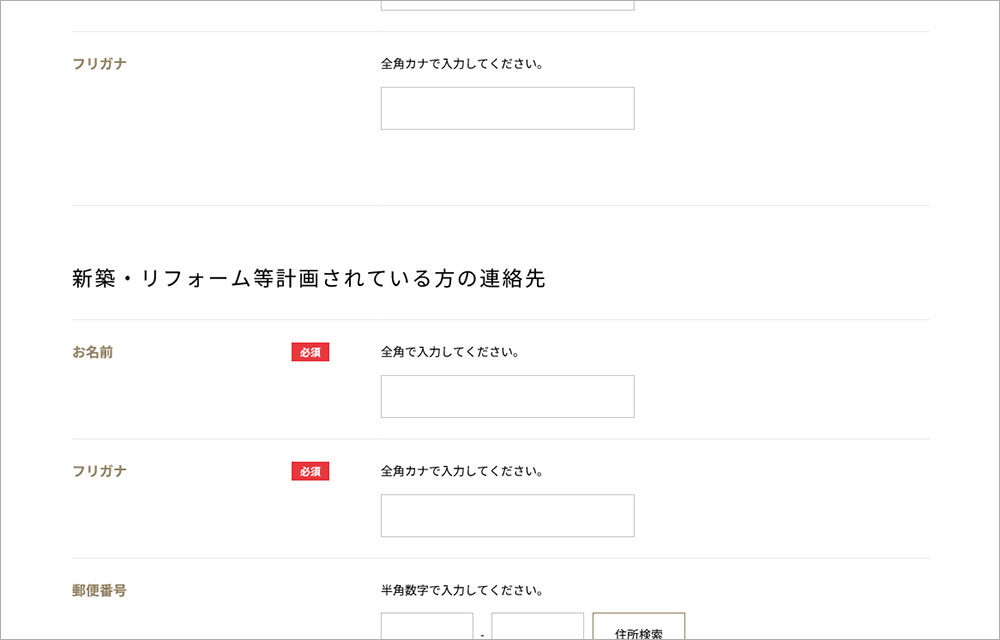The height and width of the screenshot is (640, 1000).
Task: Click the 新築・リフォーム等計画されている方の連絡先 heading
Action: coord(308,280)
